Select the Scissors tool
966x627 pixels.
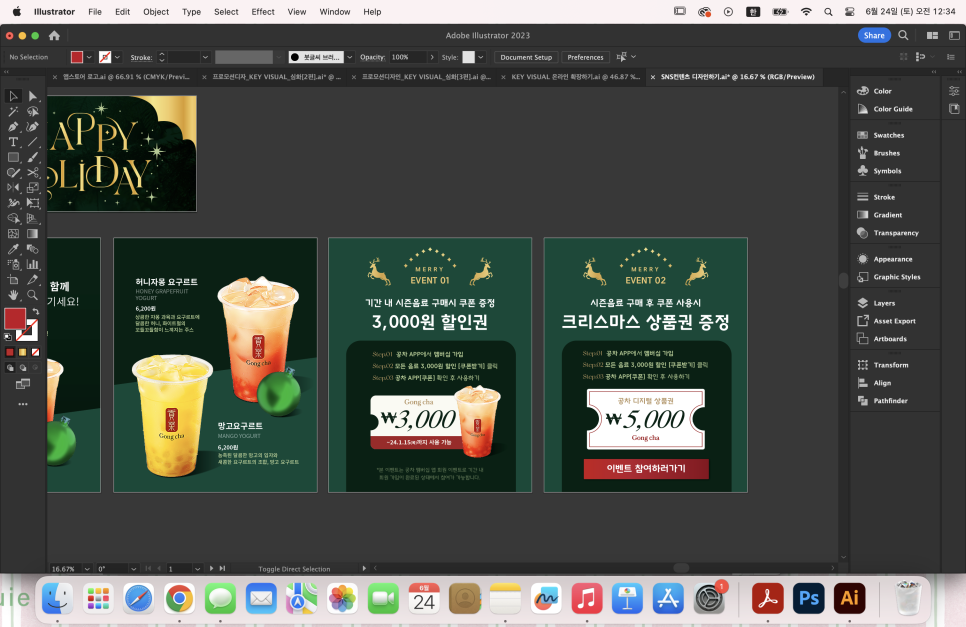tap(33, 172)
